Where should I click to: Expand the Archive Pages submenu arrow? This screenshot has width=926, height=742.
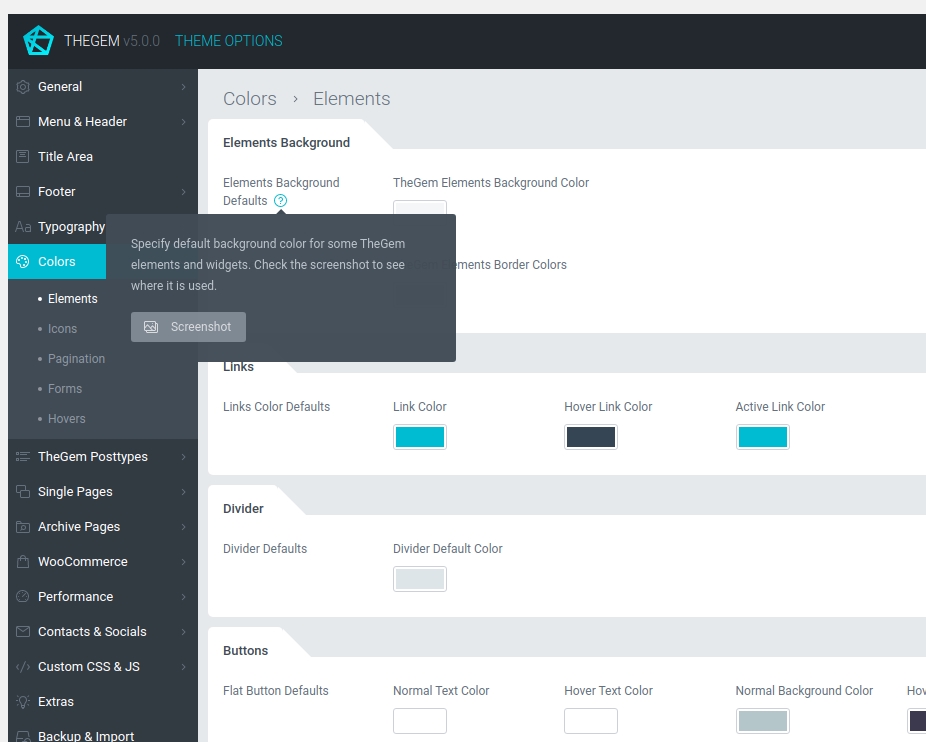[x=184, y=527]
